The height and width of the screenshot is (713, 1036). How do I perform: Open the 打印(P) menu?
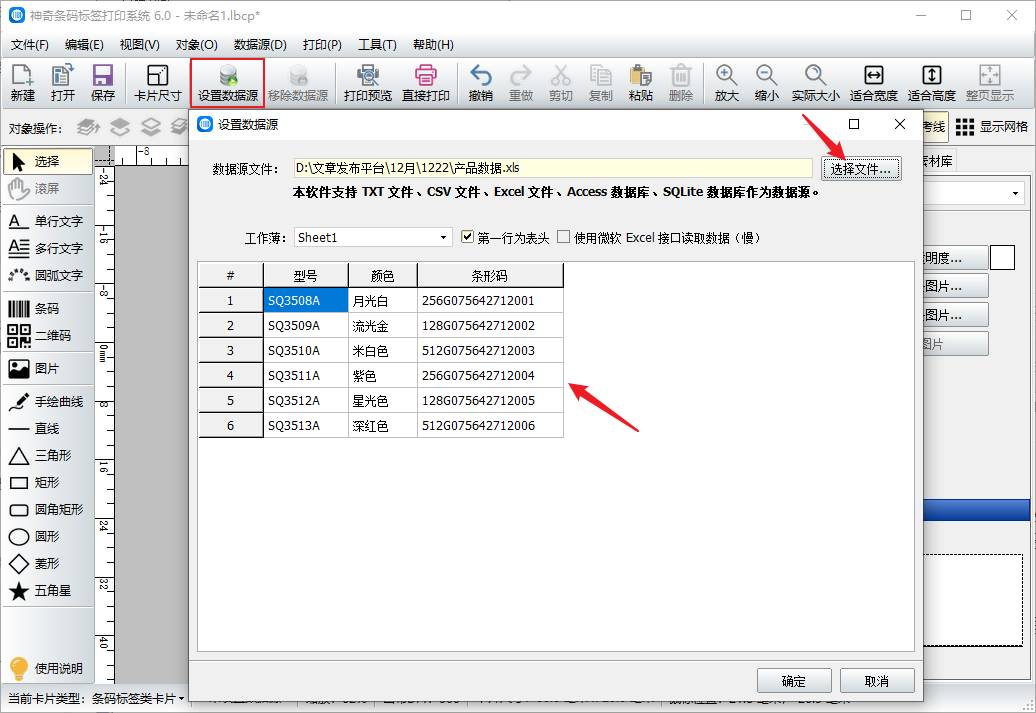point(322,45)
